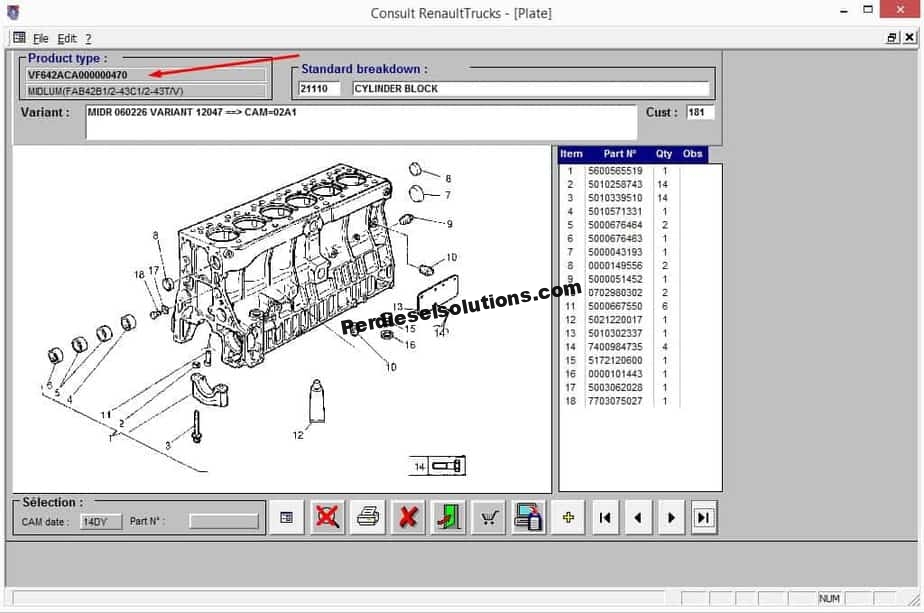This screenshot has width=924, height=613.
Task: Close the inner Plate child window
Action: click(x=910, y=38)
